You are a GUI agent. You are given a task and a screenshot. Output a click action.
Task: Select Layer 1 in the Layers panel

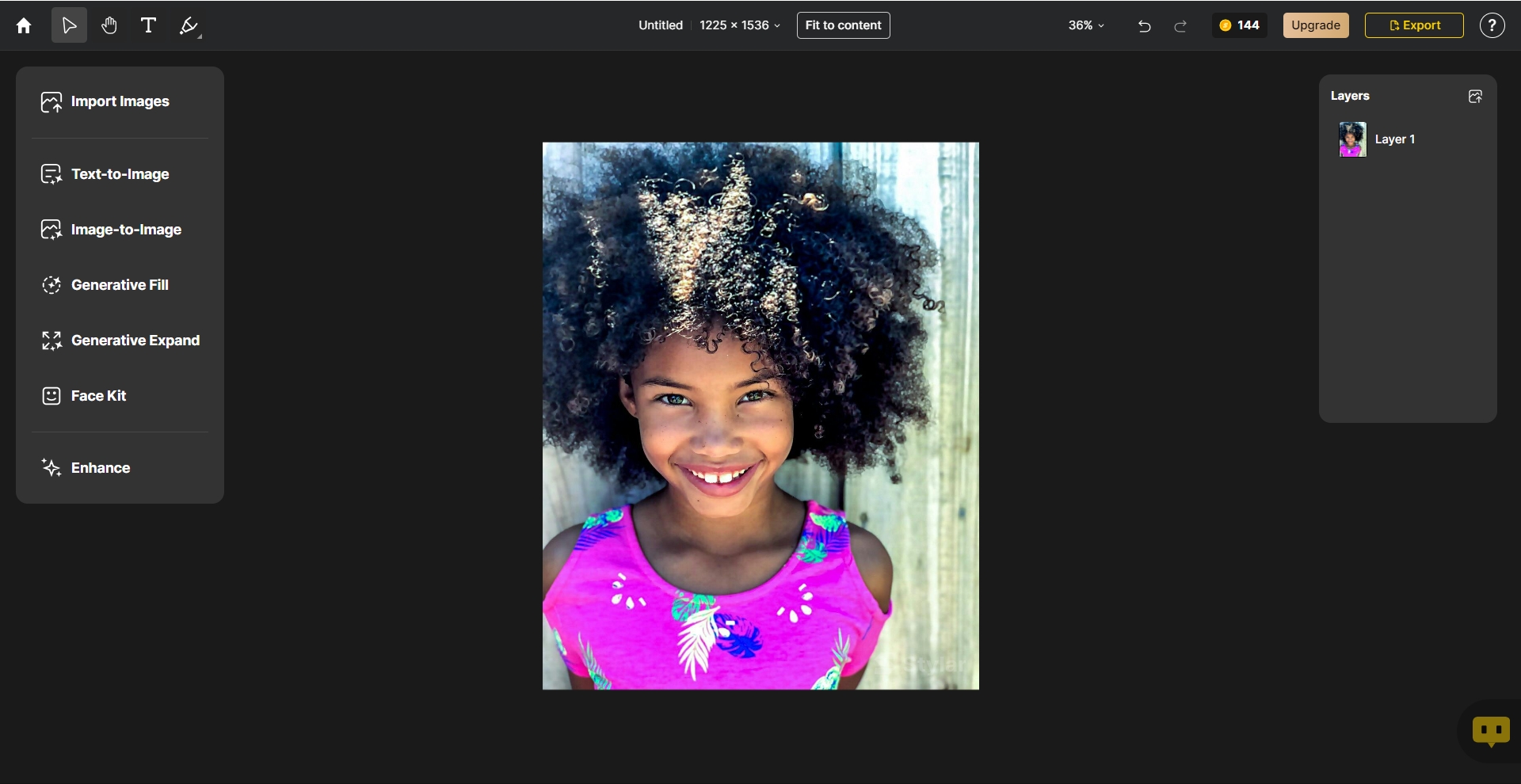pos(1395,139)
